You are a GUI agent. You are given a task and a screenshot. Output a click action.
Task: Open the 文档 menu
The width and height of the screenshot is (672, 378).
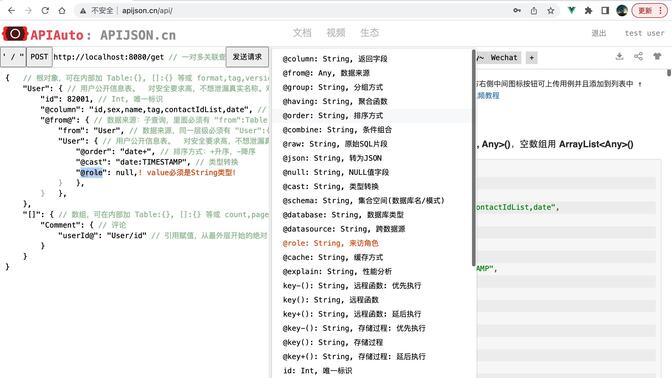[302, 33]
